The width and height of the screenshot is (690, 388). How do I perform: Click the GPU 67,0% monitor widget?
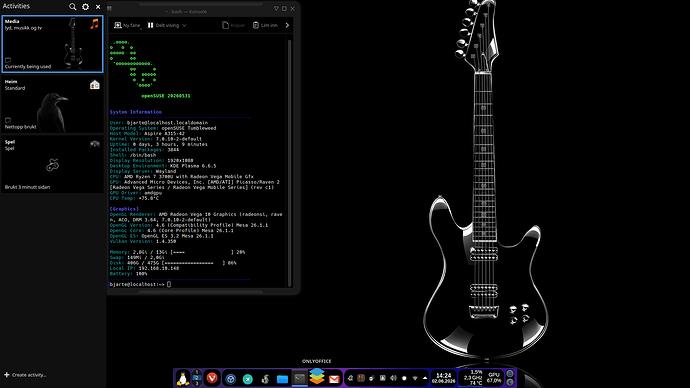pyautogui.click(x=494, y=378)
